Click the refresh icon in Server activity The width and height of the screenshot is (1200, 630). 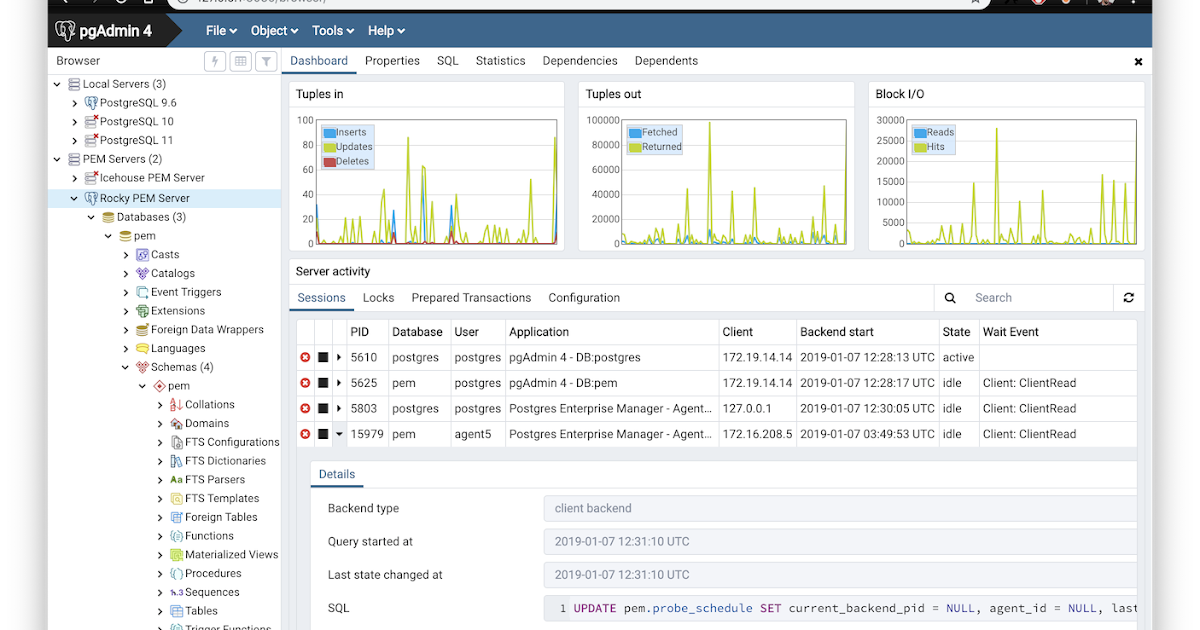1129,298
